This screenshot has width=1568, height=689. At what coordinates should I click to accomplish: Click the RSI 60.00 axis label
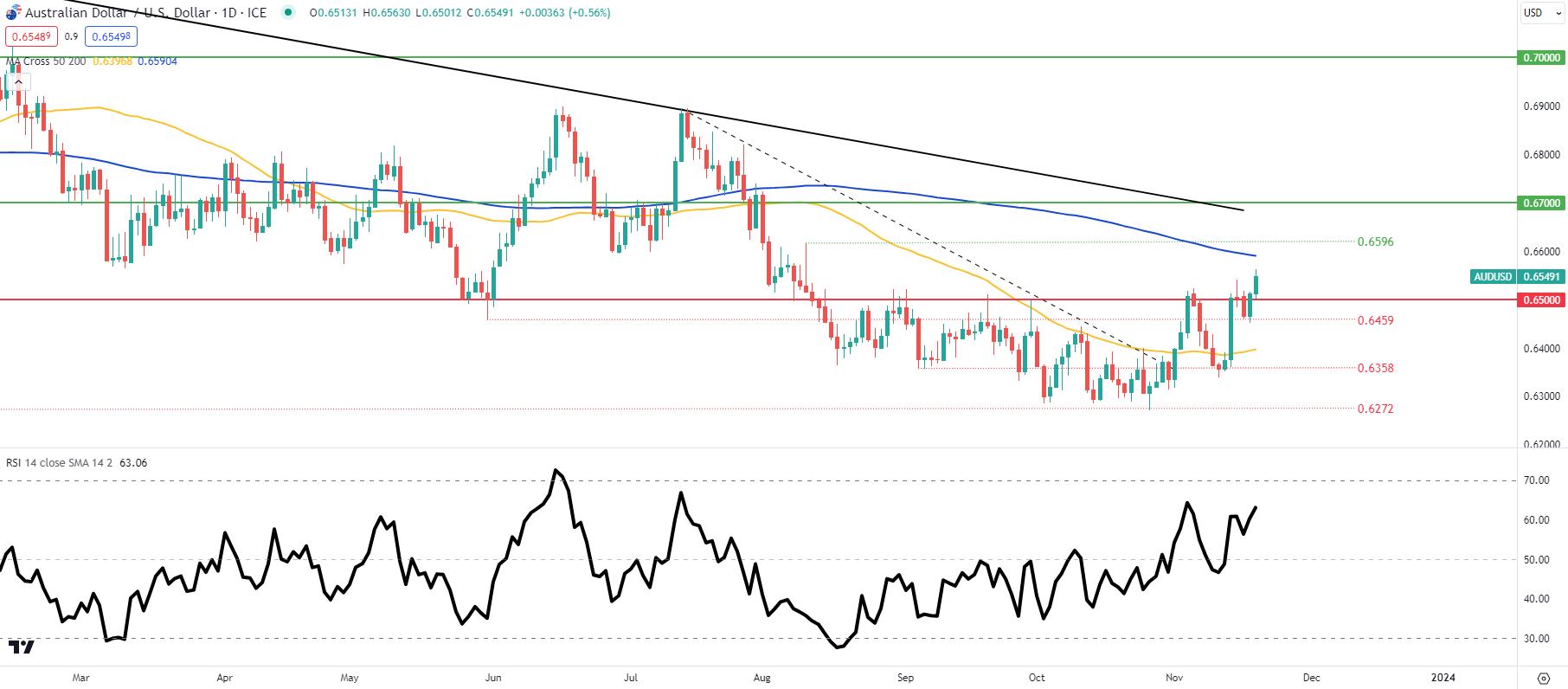(1537, 520)
